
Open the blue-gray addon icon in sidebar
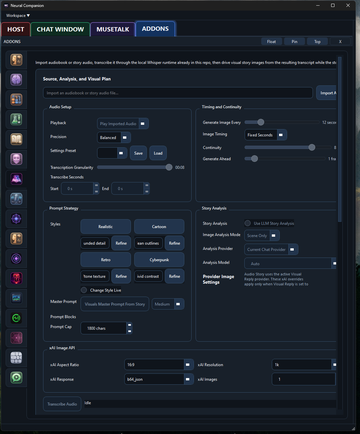coord(16,199)
